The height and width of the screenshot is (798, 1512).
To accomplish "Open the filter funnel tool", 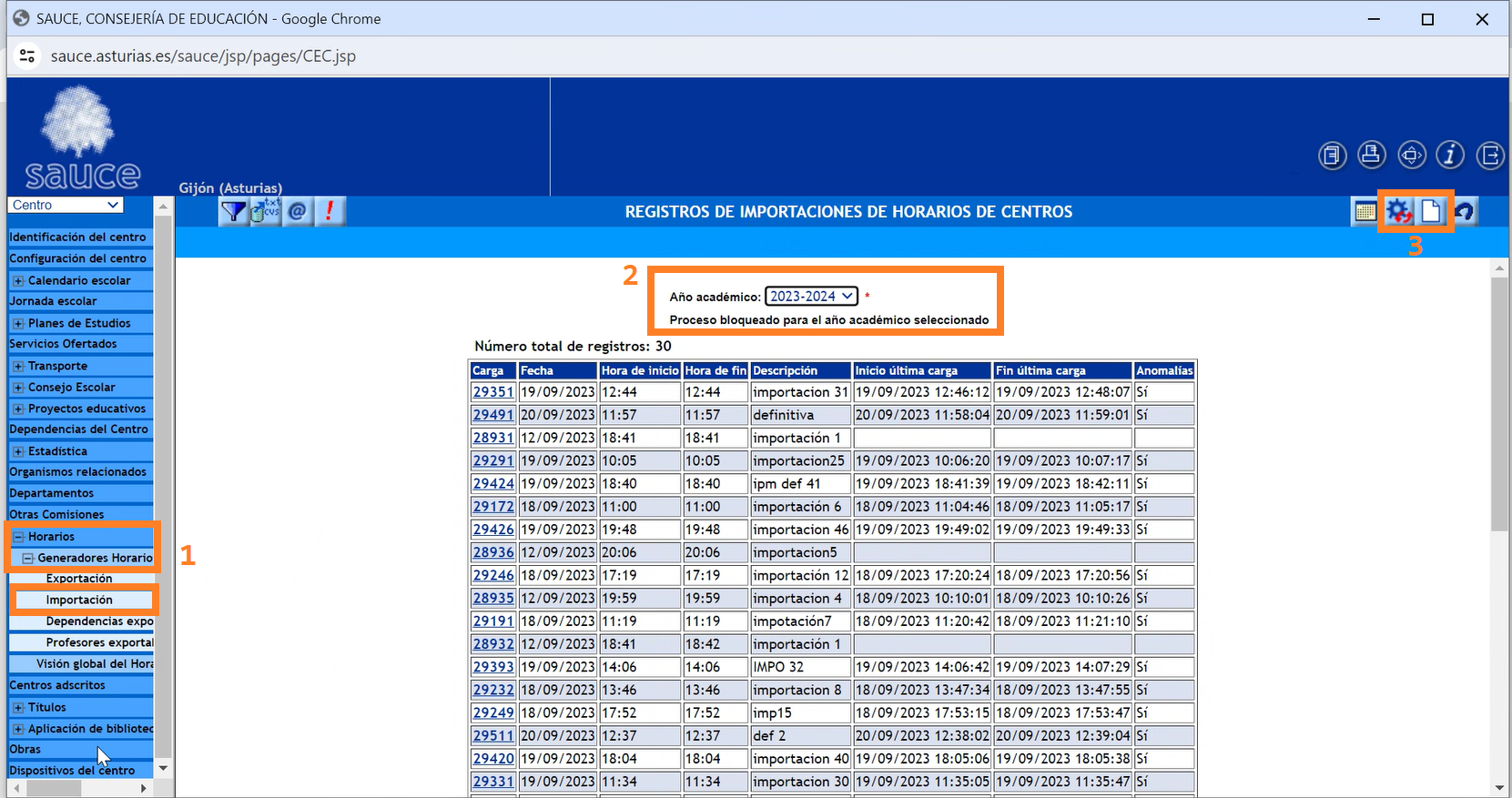I will coord(234,212).
